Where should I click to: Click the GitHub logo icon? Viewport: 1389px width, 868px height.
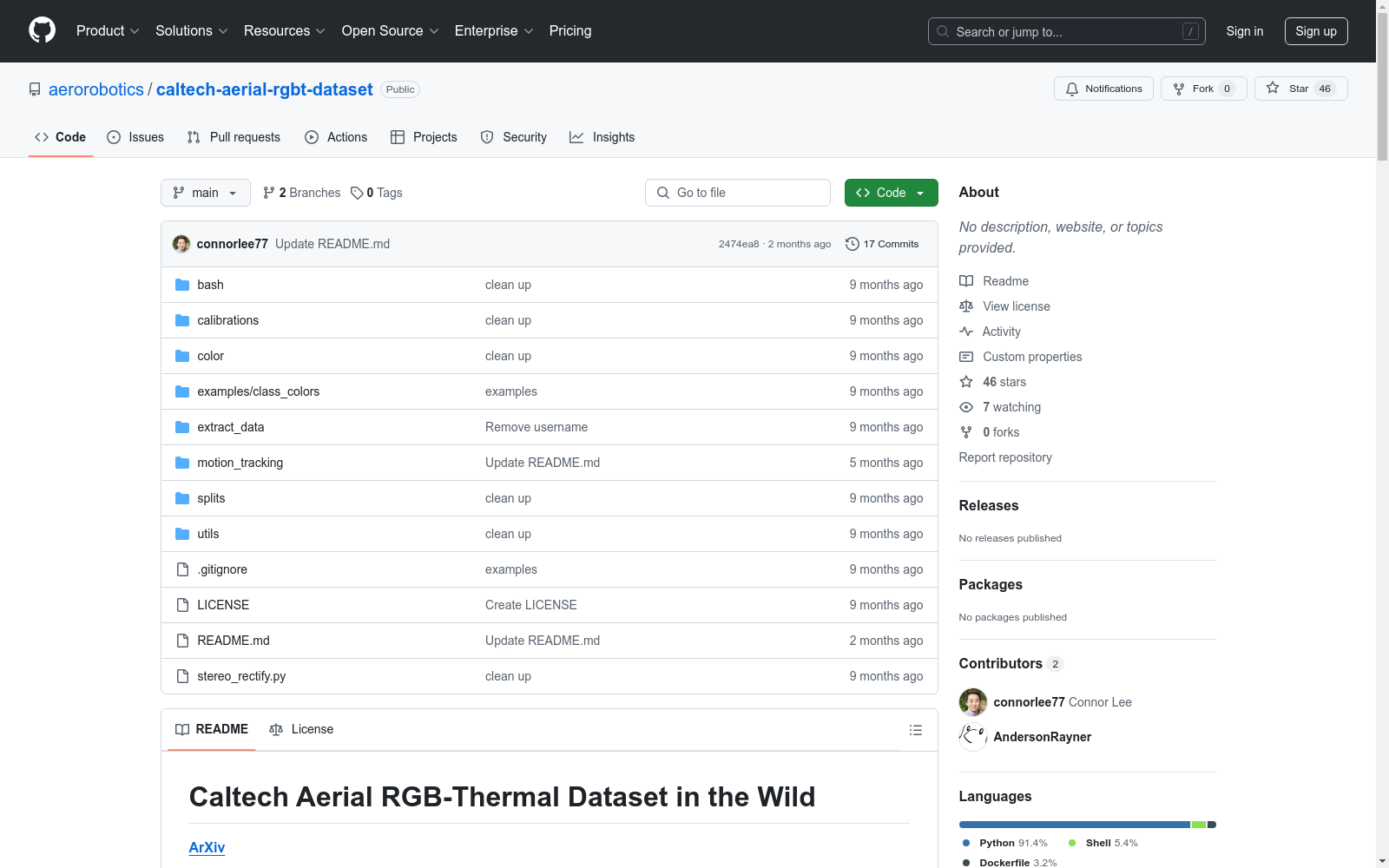point(42,30)
